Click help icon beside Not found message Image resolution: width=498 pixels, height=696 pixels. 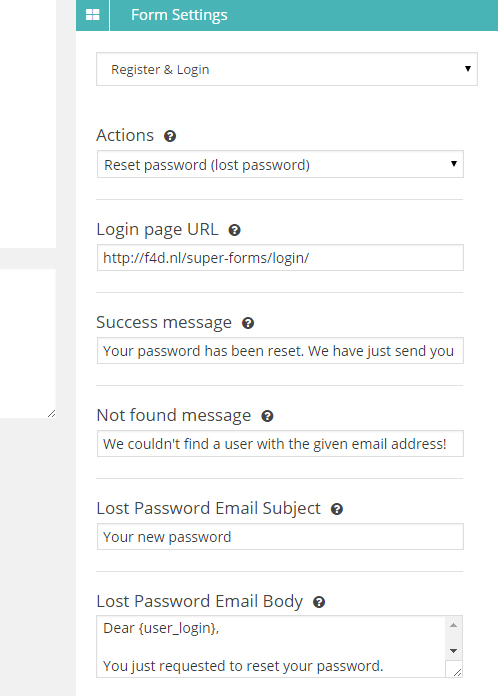(x=267, y=416)
